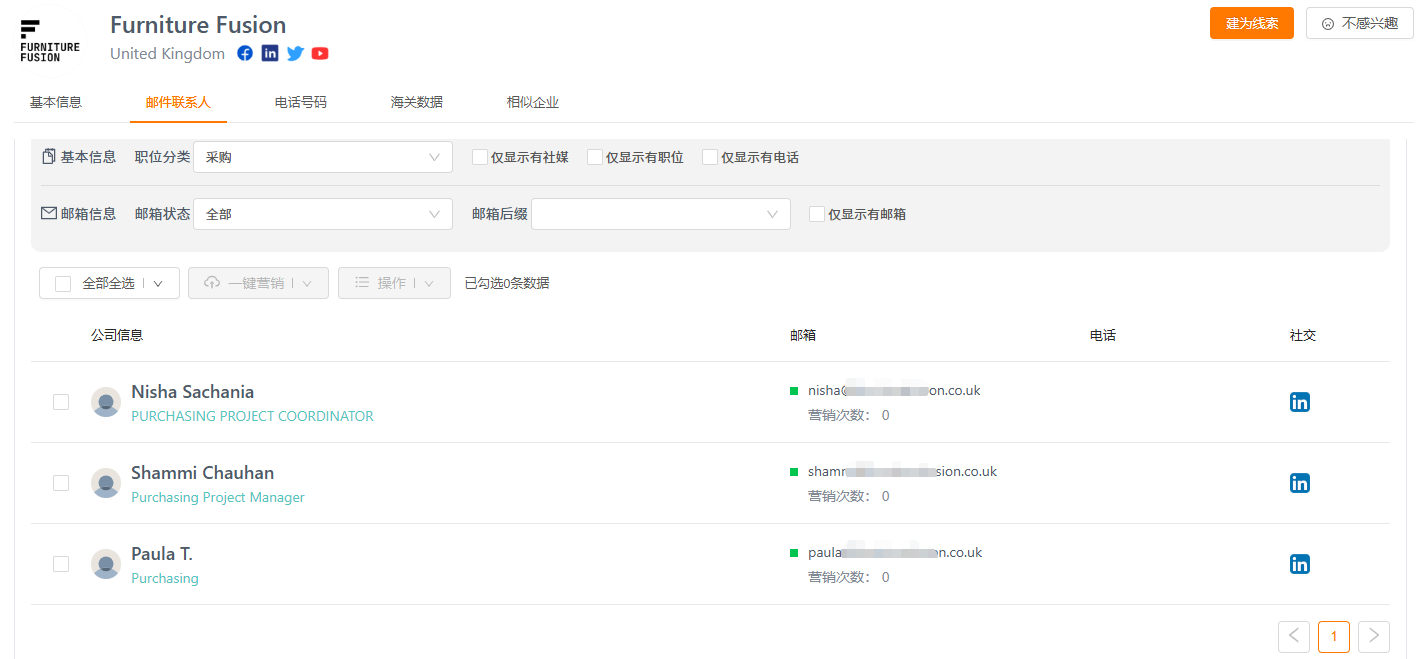Click the 邮箱 column header
The height and width of the screenshot is (659, 1419).
(803, 335)
